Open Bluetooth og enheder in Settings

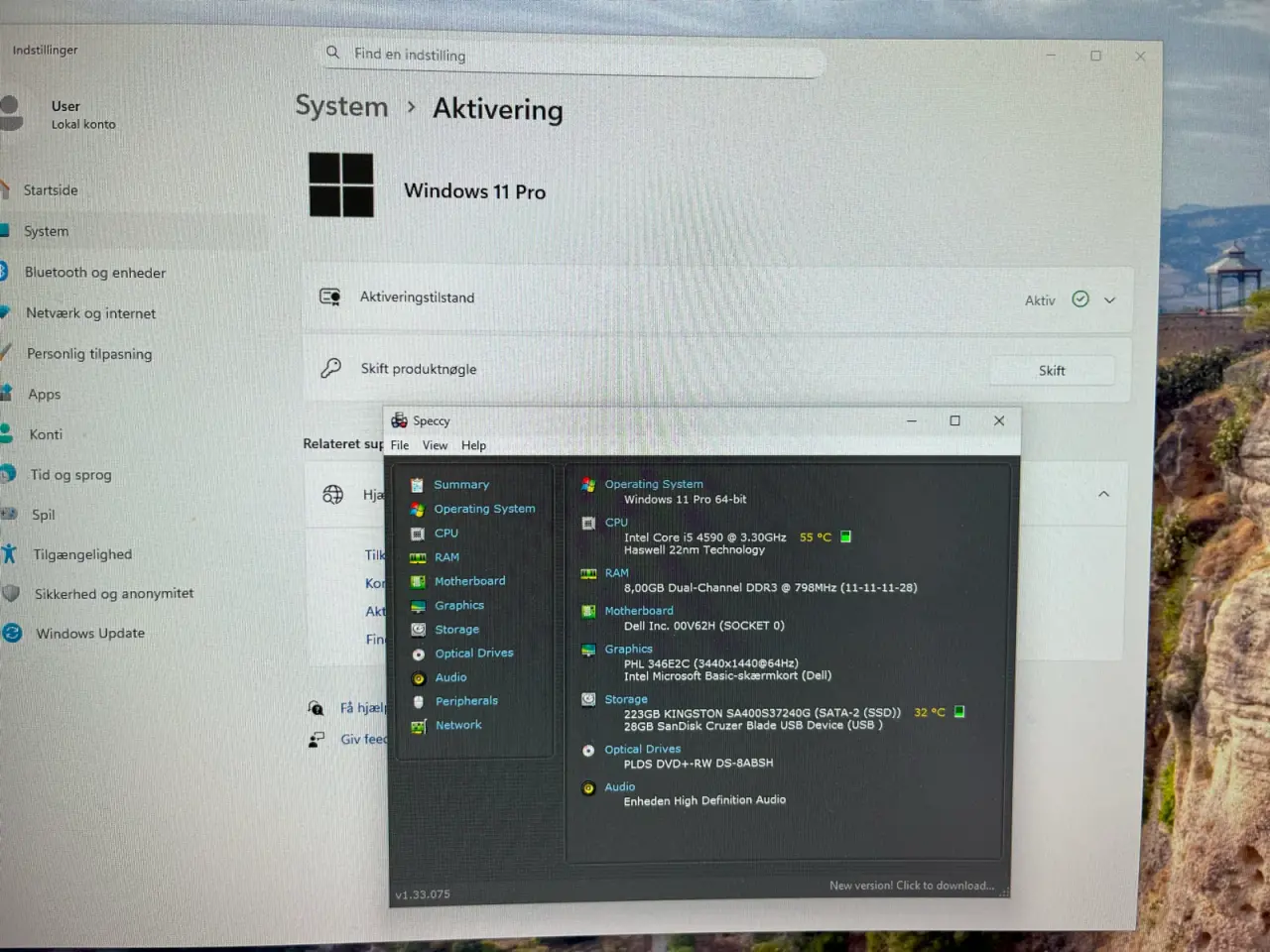(94, 273)
